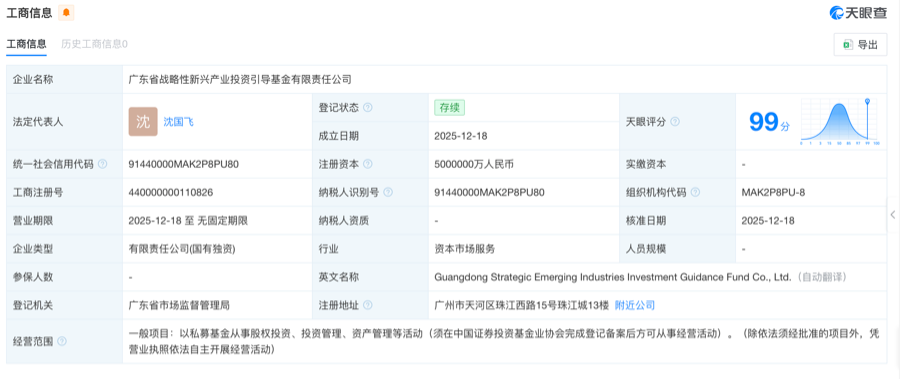The height and width of the screenshot is (379, 900).
Task: Click registration number 440000000110826
Action: pyautogui.click(x=170, y=192)
